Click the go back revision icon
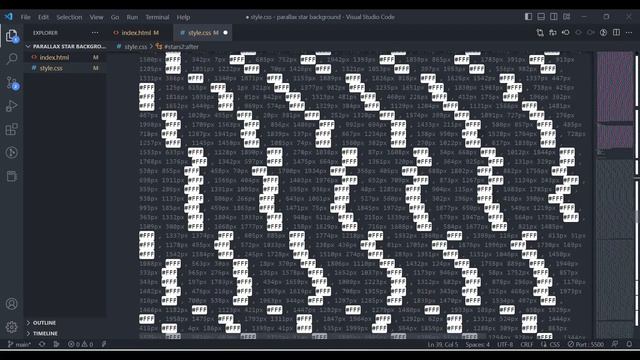The image size is (640, 360). tap(566, 33)
